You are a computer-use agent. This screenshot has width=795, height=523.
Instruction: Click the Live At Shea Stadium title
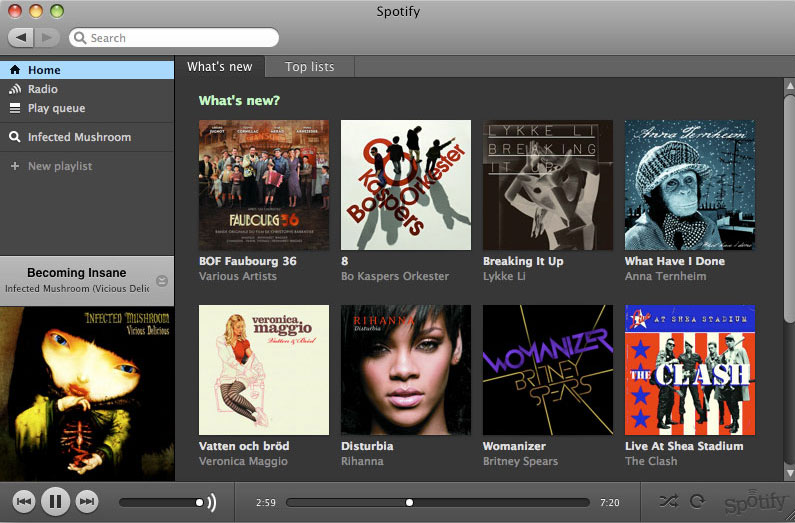coord(684,446)
